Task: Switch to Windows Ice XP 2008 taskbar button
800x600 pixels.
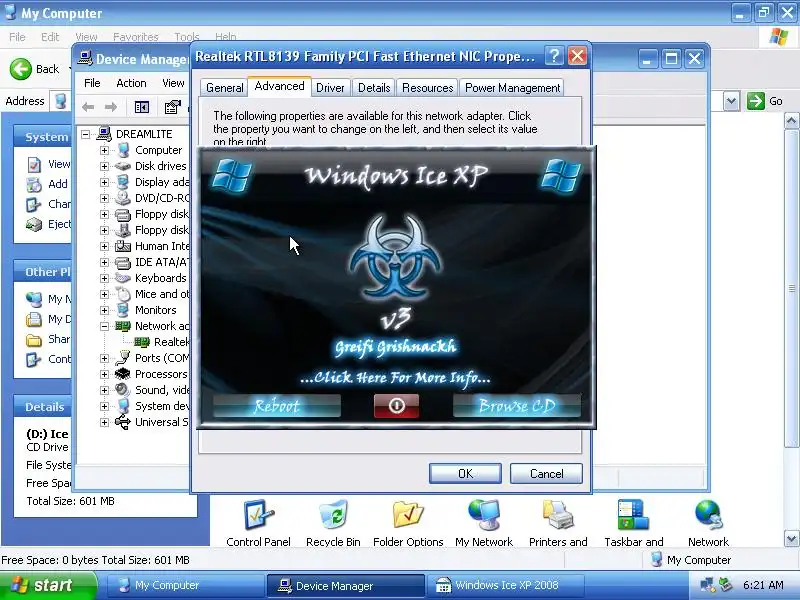Action: pos(505,585)
